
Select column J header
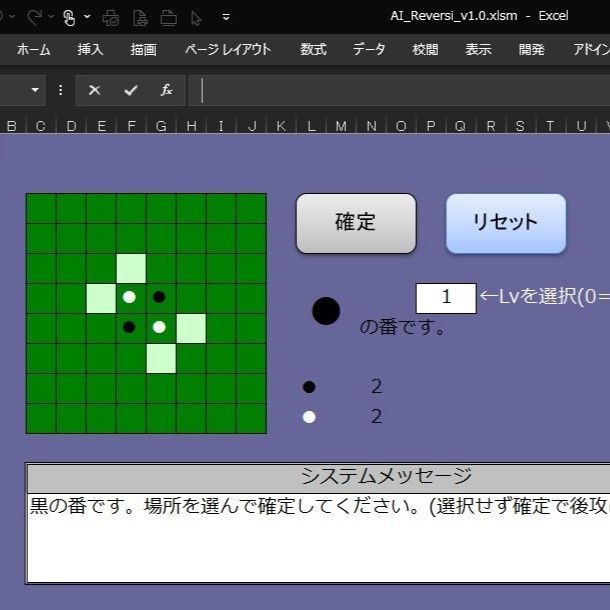(x=252, y=126)
